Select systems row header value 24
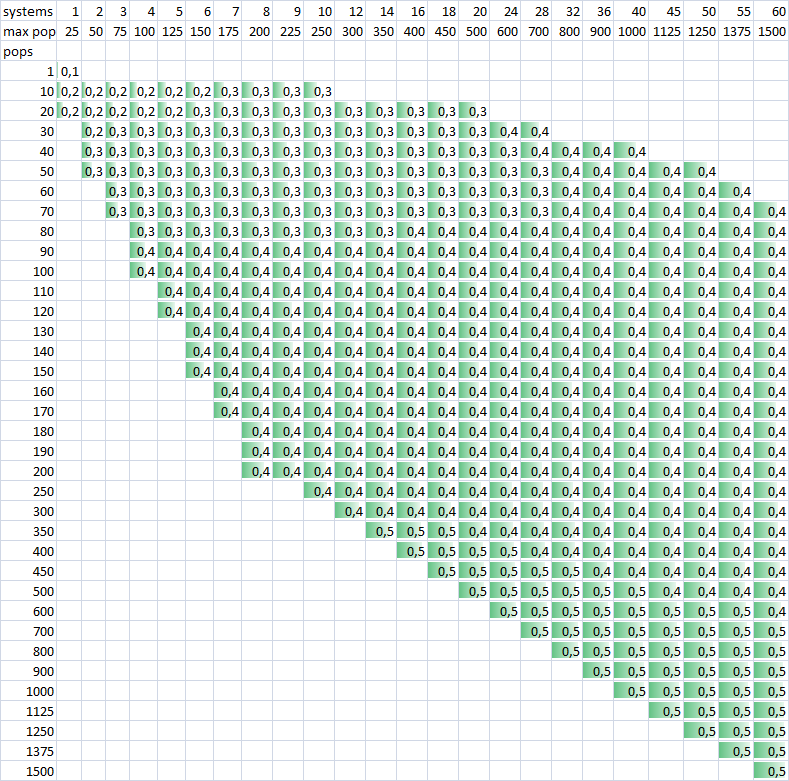 click(505, 11)
